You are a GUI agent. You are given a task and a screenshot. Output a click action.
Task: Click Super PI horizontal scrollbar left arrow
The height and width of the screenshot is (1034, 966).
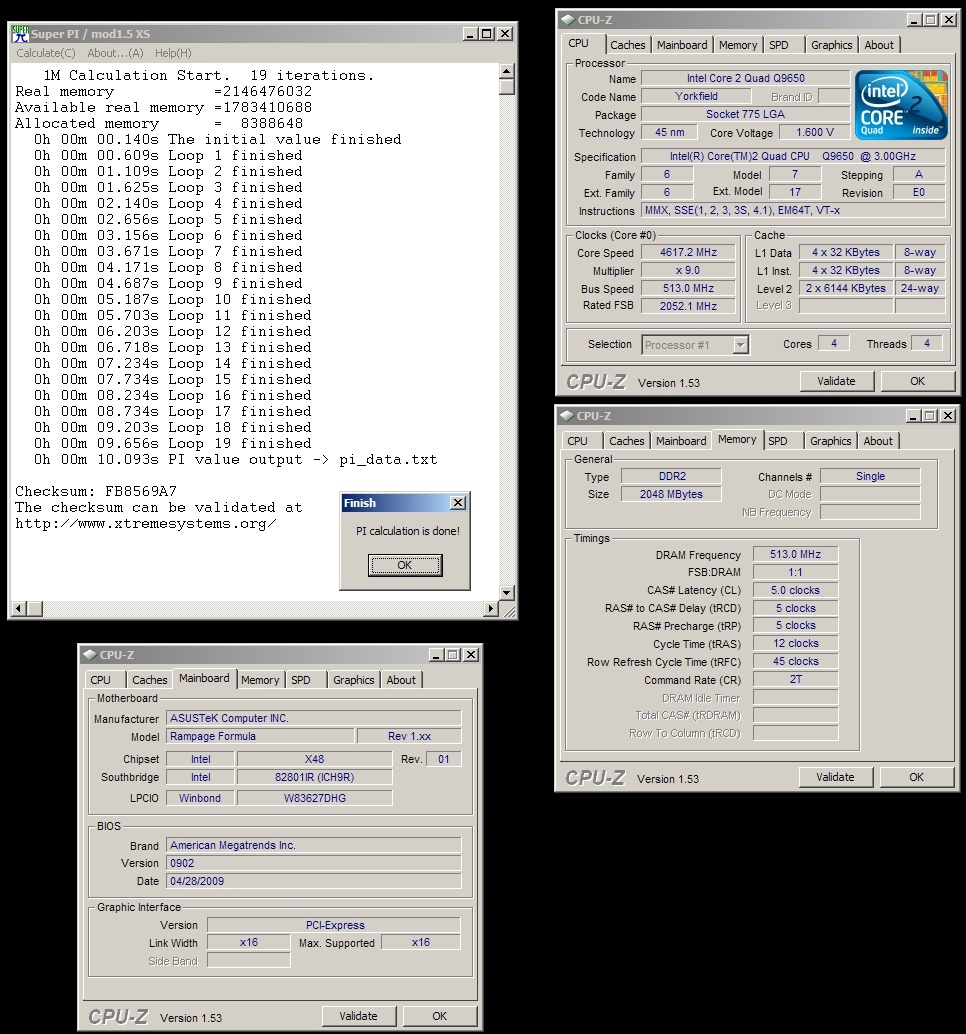18,609
